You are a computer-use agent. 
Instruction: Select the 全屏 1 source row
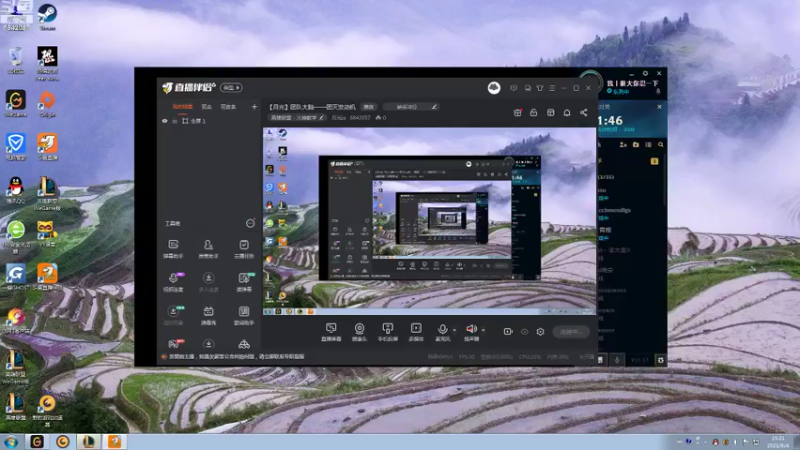(209, 121)
